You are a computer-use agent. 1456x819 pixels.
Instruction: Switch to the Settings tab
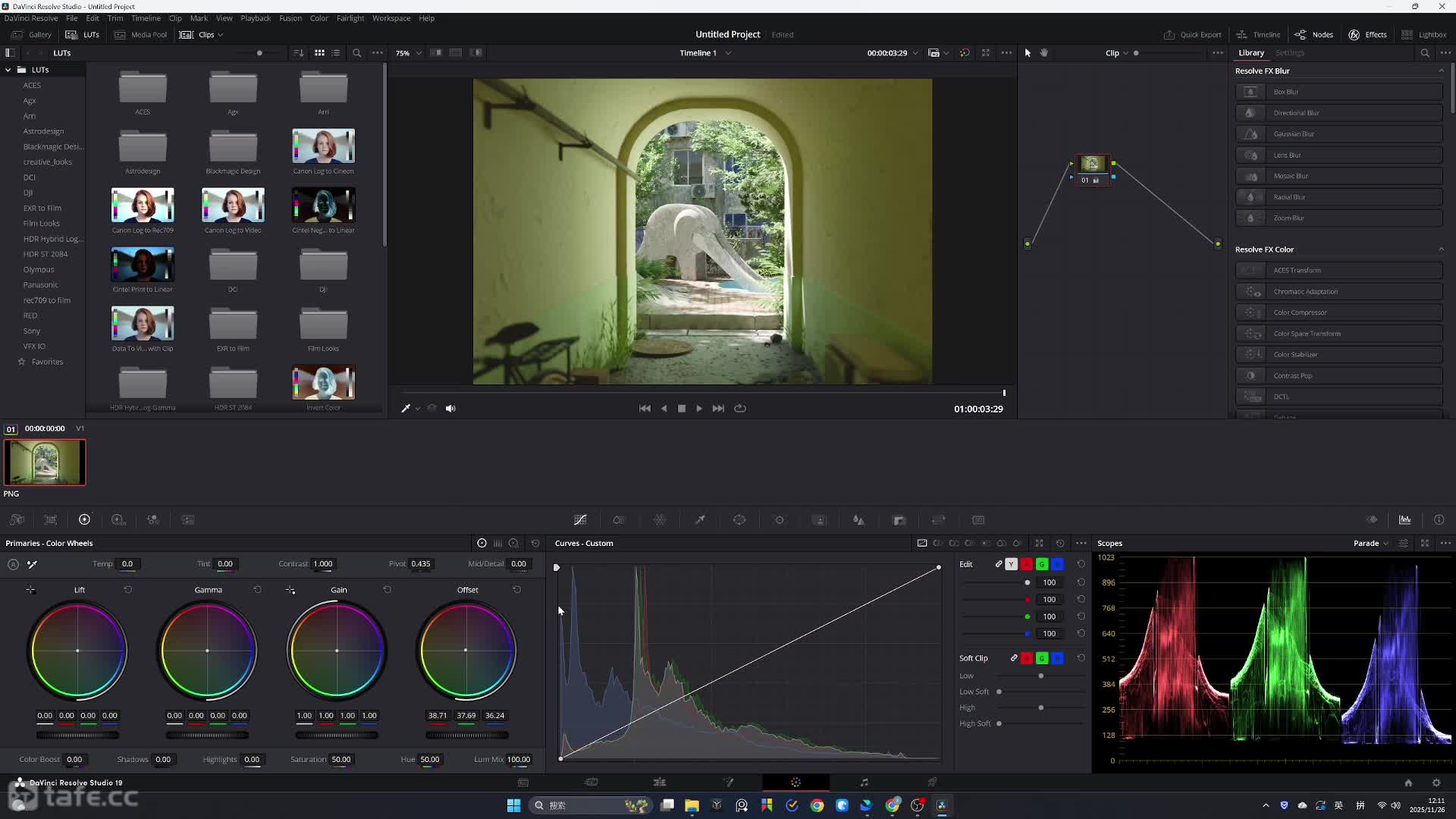pyautogui.click(x=1289, y=53)
